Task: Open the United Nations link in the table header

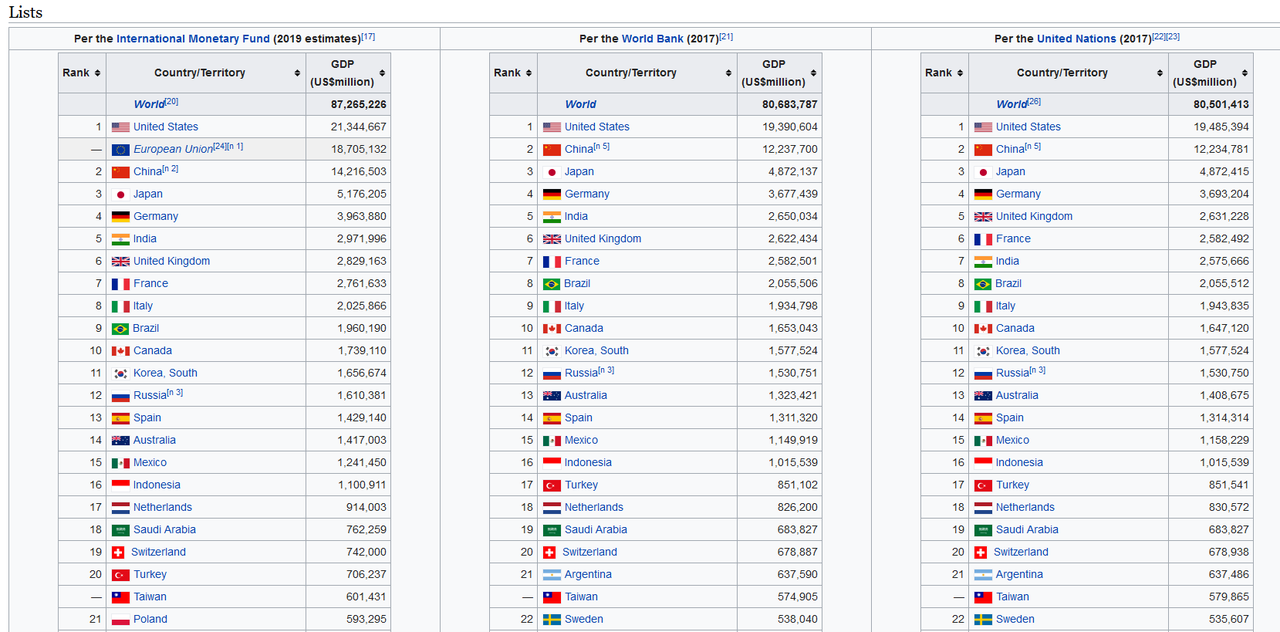Action: tap(1076, 39)
